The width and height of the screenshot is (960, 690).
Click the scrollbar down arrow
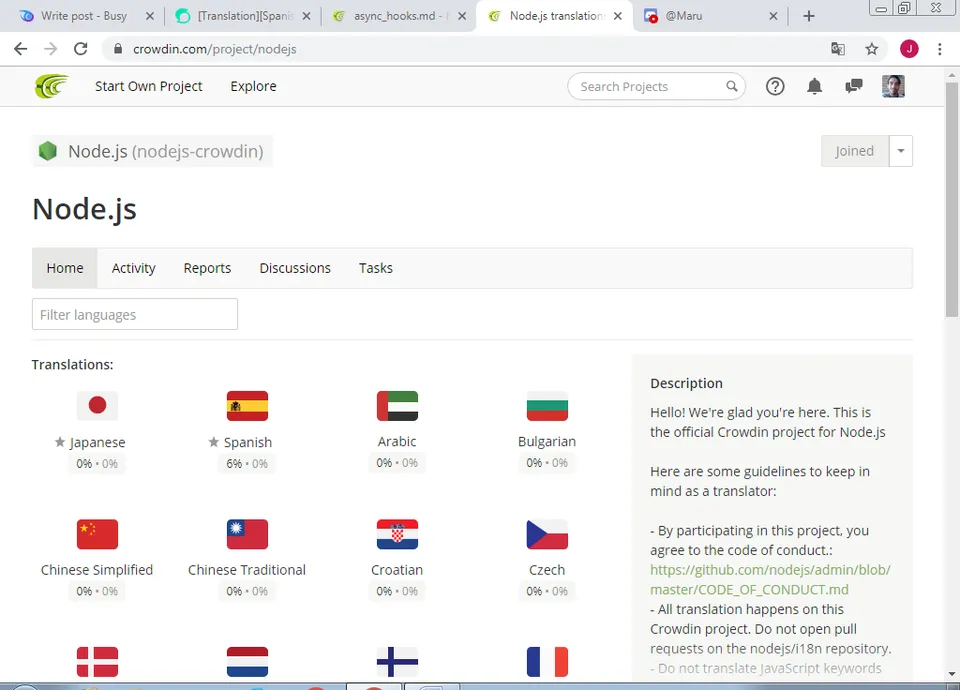pyautogui.click(x=952, y=673)
